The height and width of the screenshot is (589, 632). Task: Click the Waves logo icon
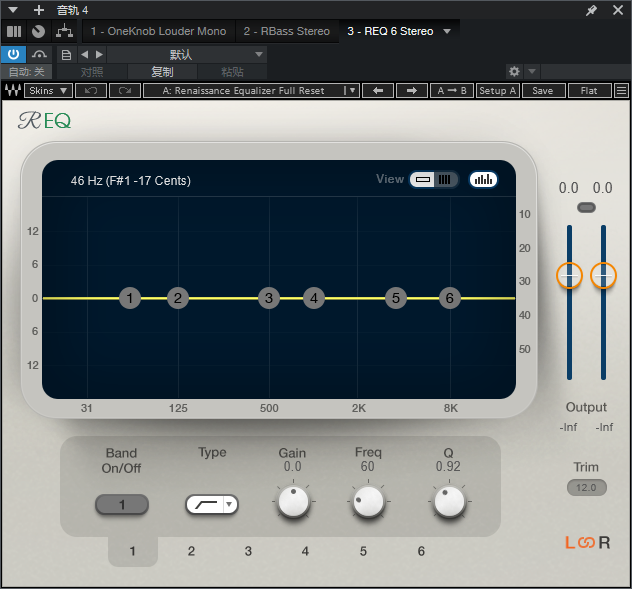click(x=12, y=90)
